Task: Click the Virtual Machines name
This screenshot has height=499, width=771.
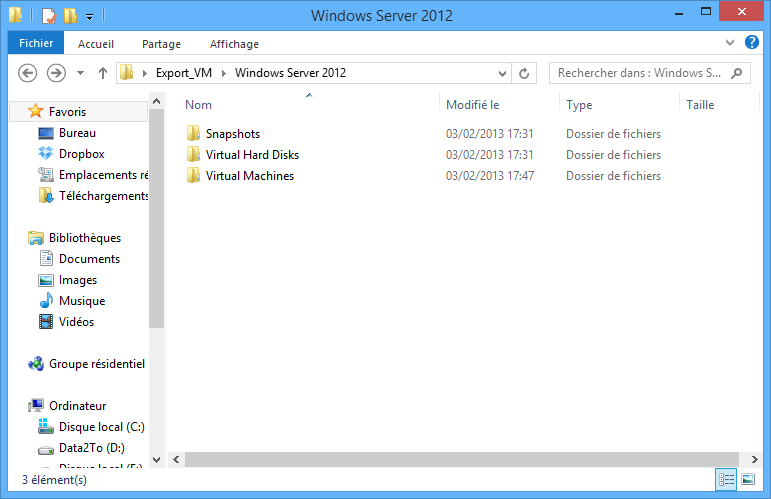Action: click(x=250, y=176)
